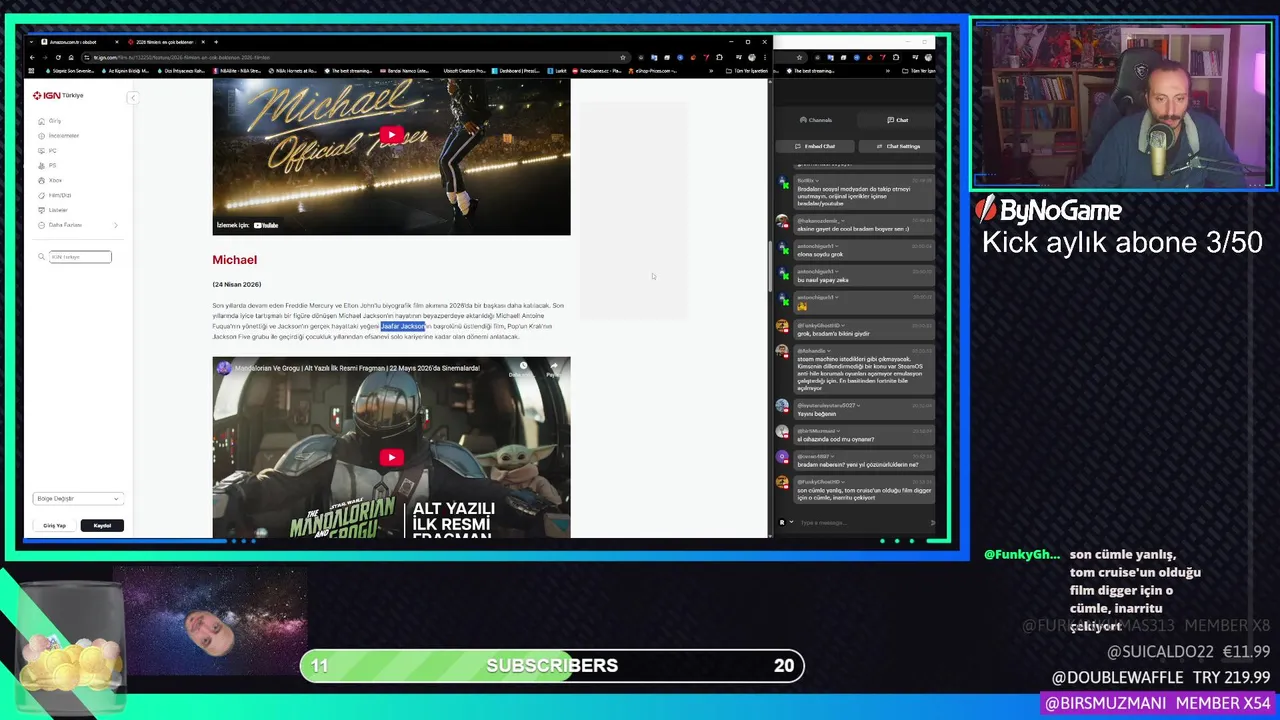
Task: Switch to Chat tab in chat window
Action: [x=897, y=120]
